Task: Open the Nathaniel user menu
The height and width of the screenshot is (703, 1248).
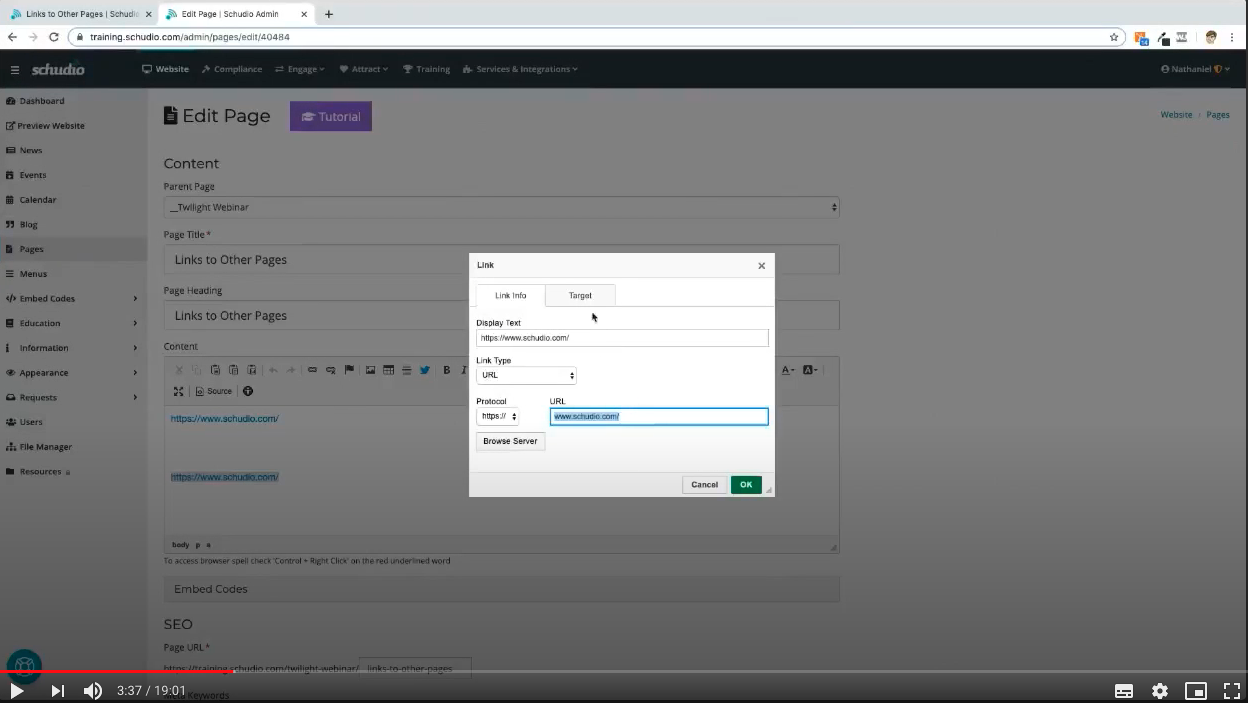Action: coord(1195,69)
